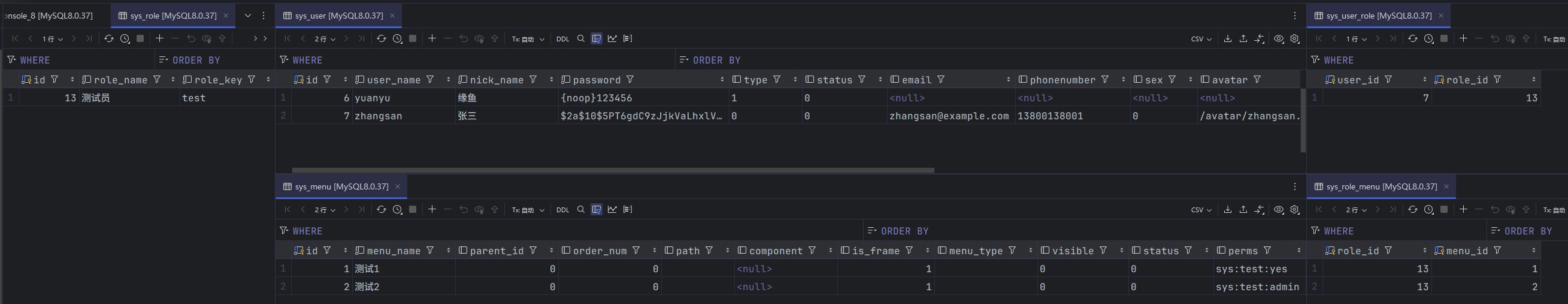
Task: Refresh the sys_role_menu table
Action: tap(1413, 210)
